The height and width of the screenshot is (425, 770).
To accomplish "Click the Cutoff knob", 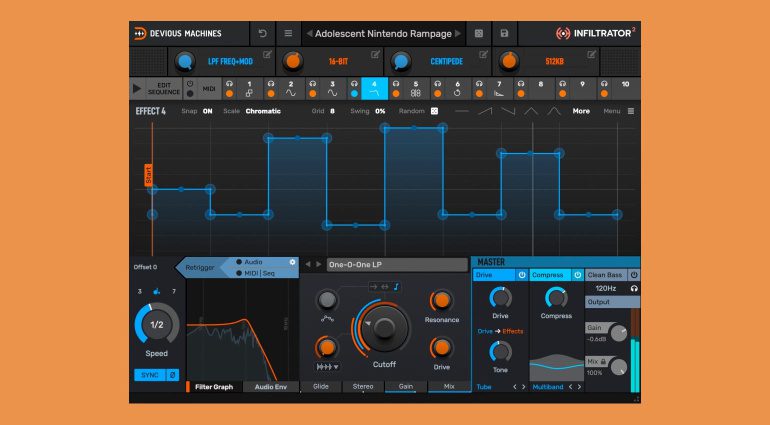I will point(384,327).
